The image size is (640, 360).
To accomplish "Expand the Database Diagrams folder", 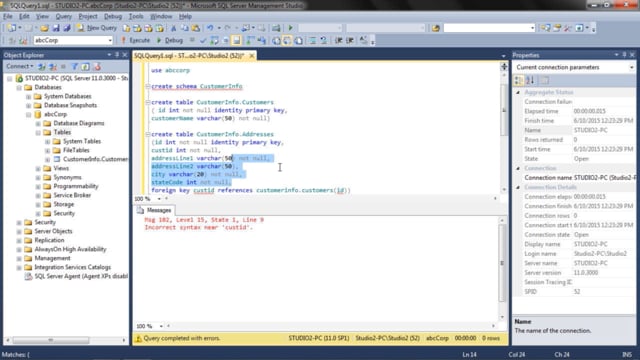I will point(38,123).
